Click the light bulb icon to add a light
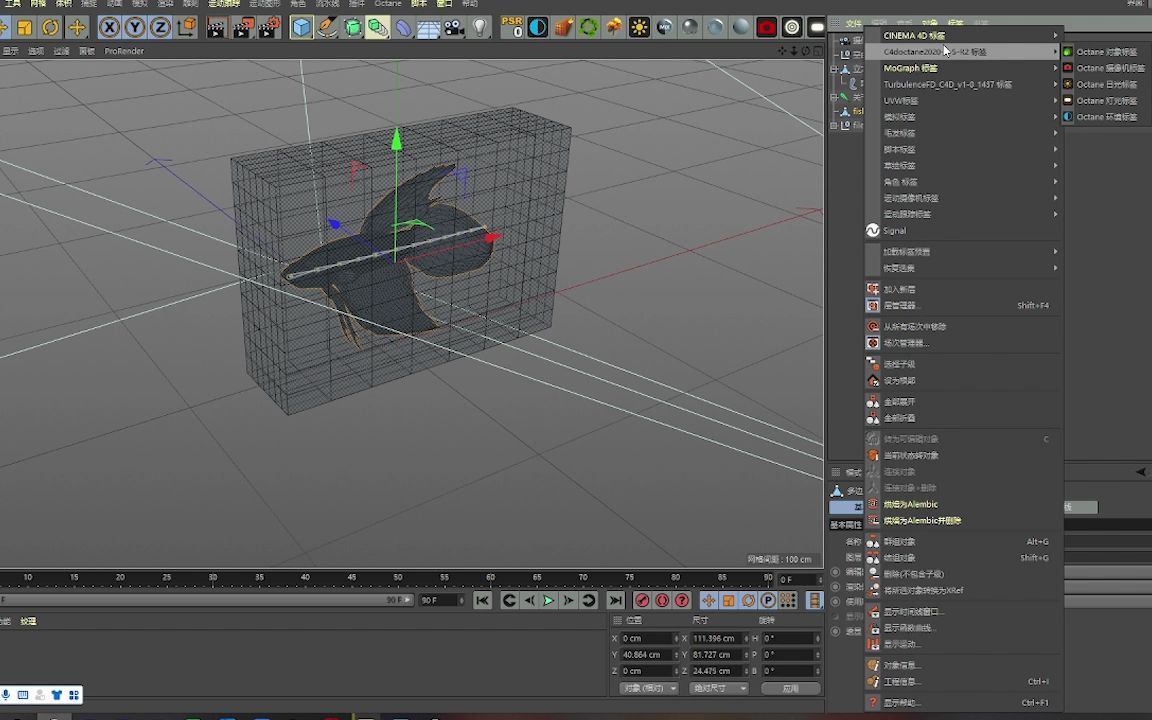Screen dimensions: 1152x720 [479, 27]
